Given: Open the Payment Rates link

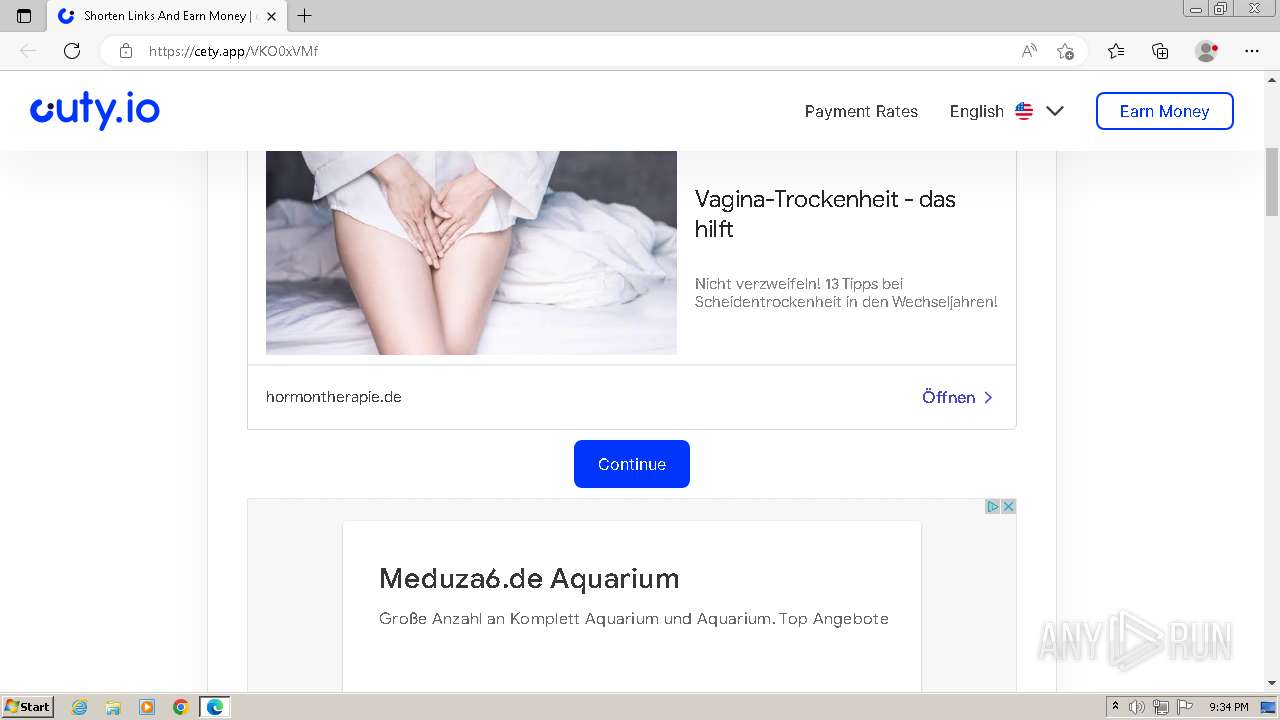Looking at the screenshot, I should (x=861, y=111).
